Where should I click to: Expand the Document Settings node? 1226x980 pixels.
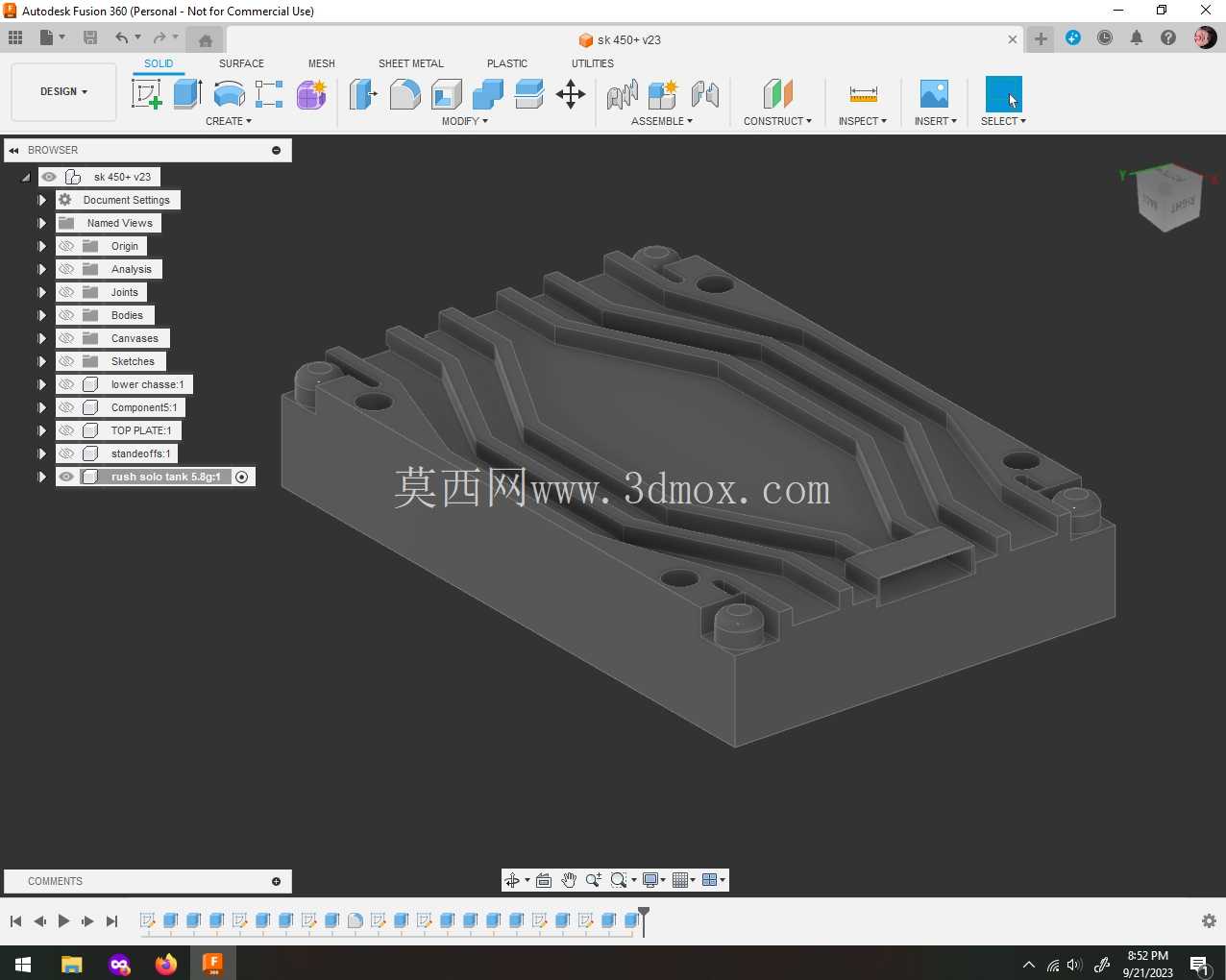41,200
